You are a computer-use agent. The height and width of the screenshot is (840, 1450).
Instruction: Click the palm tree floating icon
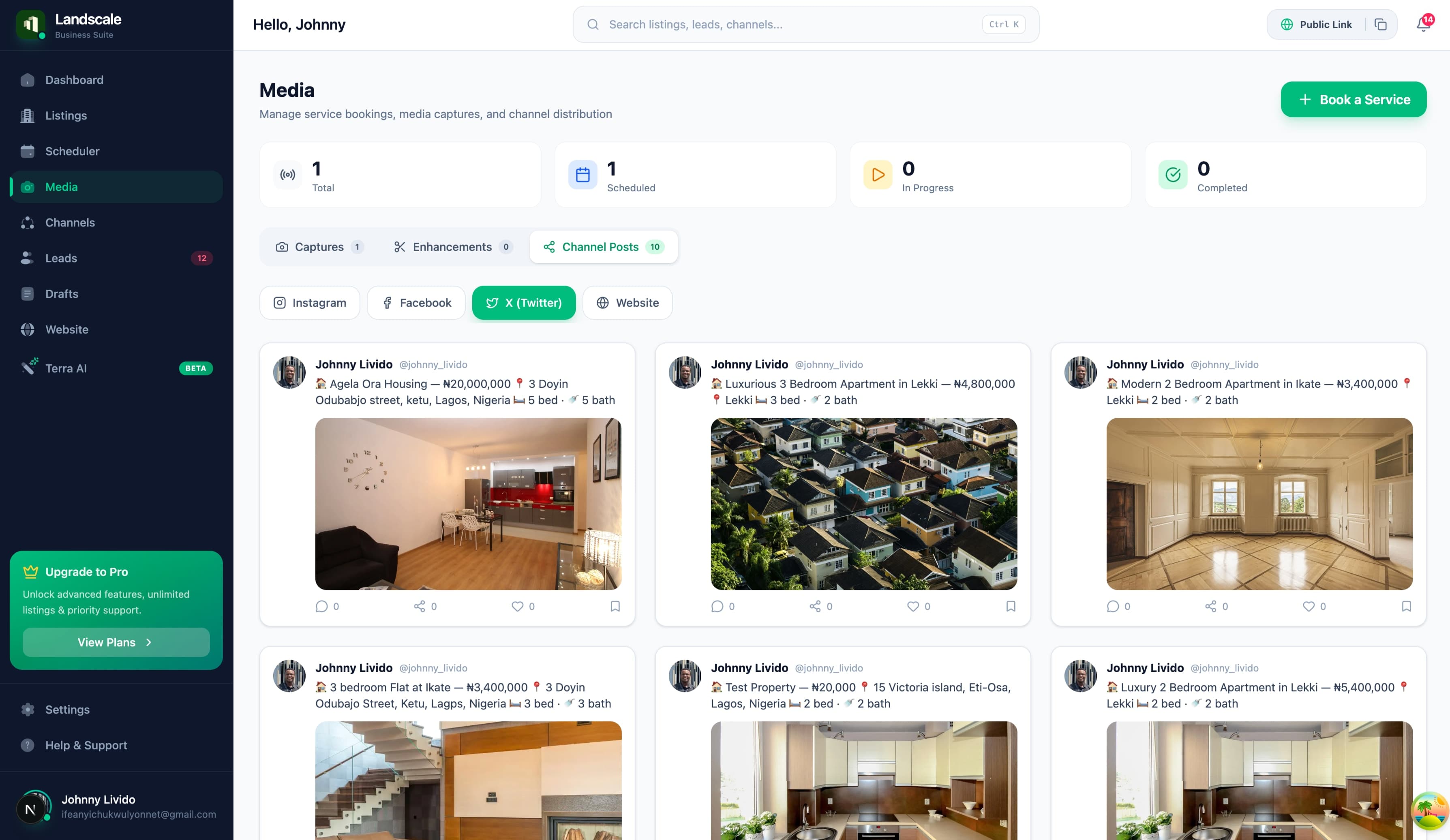point(1429,810)
